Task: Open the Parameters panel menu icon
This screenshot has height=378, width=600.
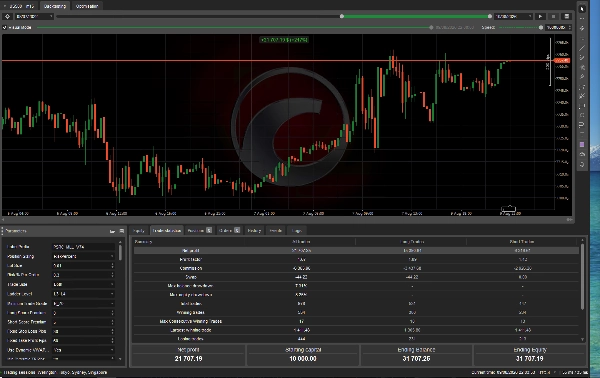Action: click(122, 231)
